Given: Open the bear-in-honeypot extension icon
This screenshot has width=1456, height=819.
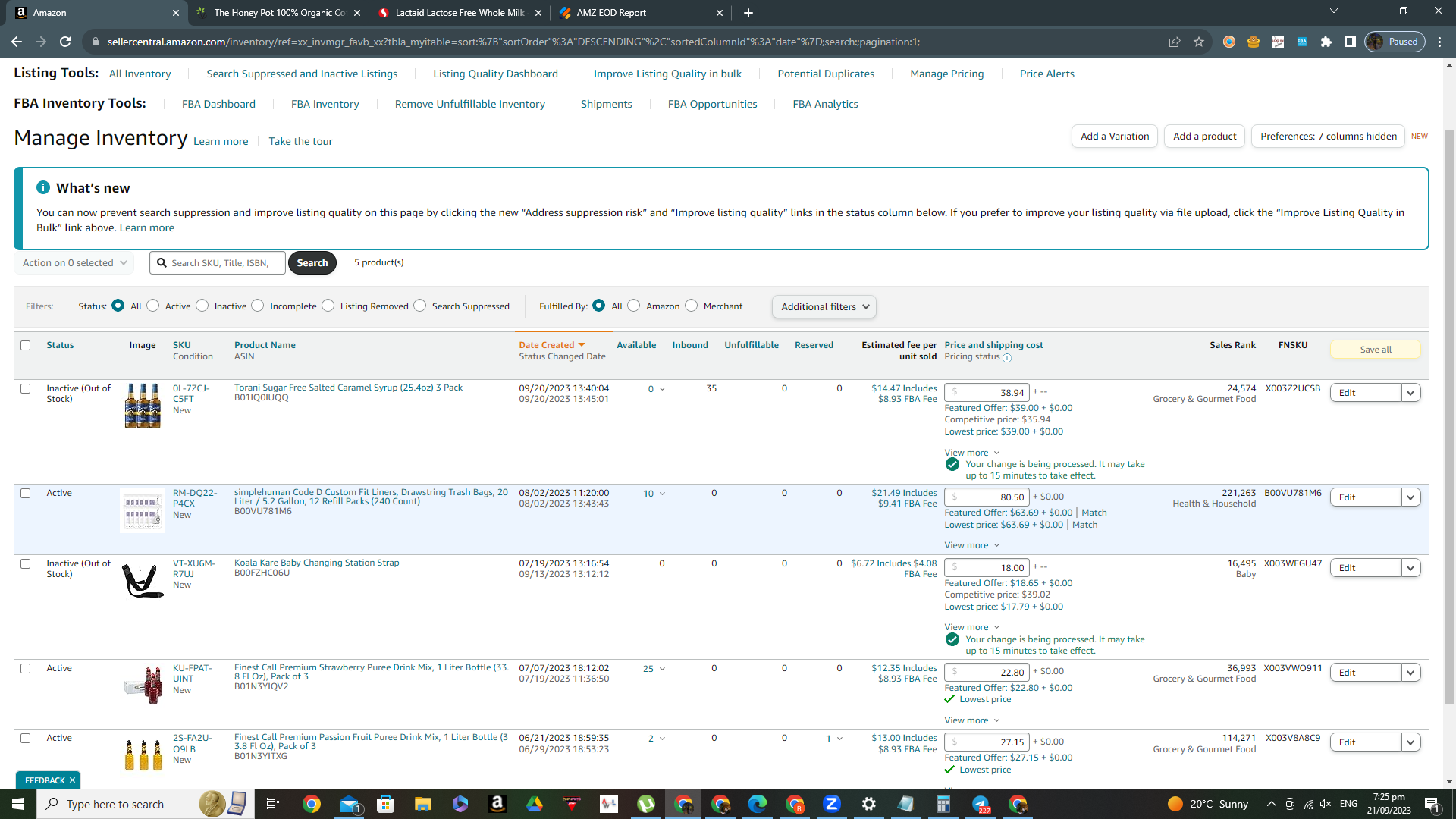Looking at the screenshot, I should (1254, 42).
